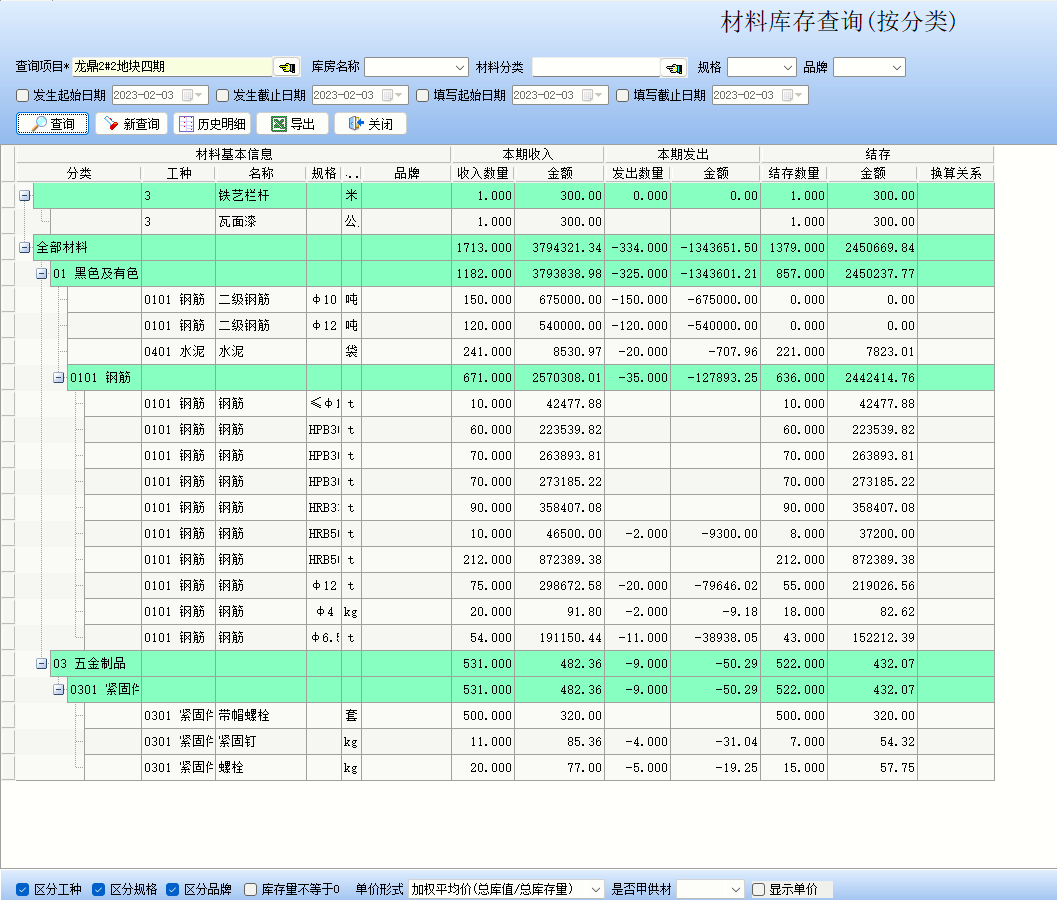Click the 名称 column header
This screenshot has width=1057, height=900.
coord(260,173)
